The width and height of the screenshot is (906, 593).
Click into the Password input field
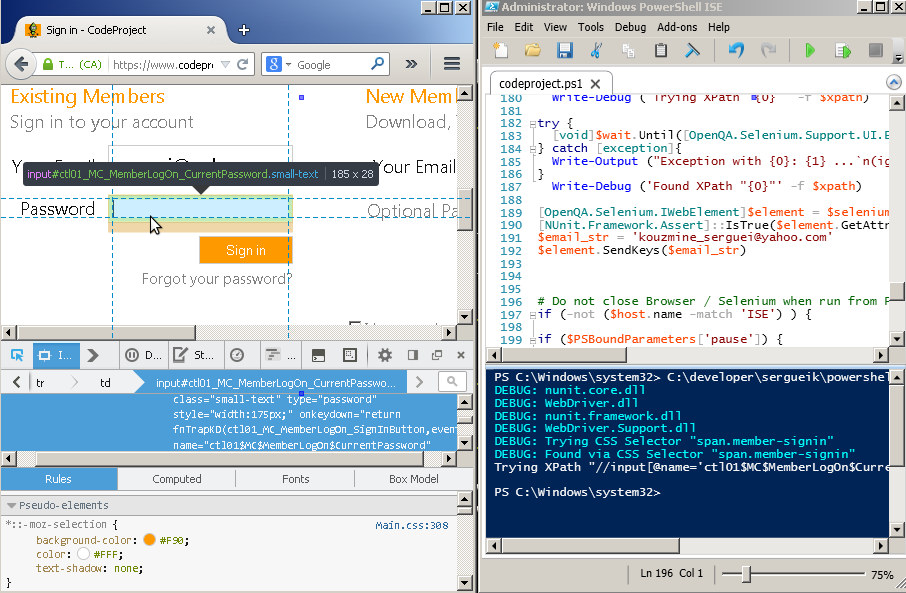(x=200, y=209)
